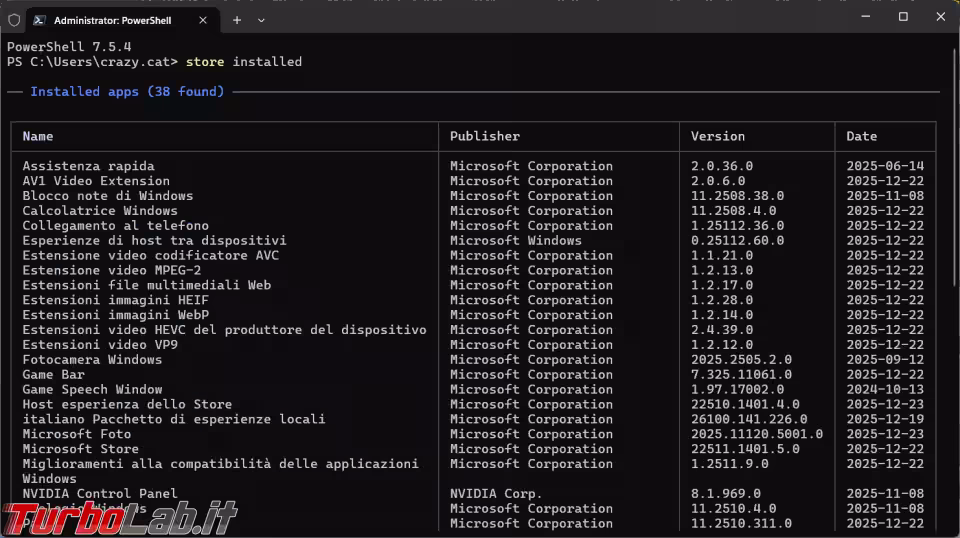Open a new tab with plus button

[237, 20]
